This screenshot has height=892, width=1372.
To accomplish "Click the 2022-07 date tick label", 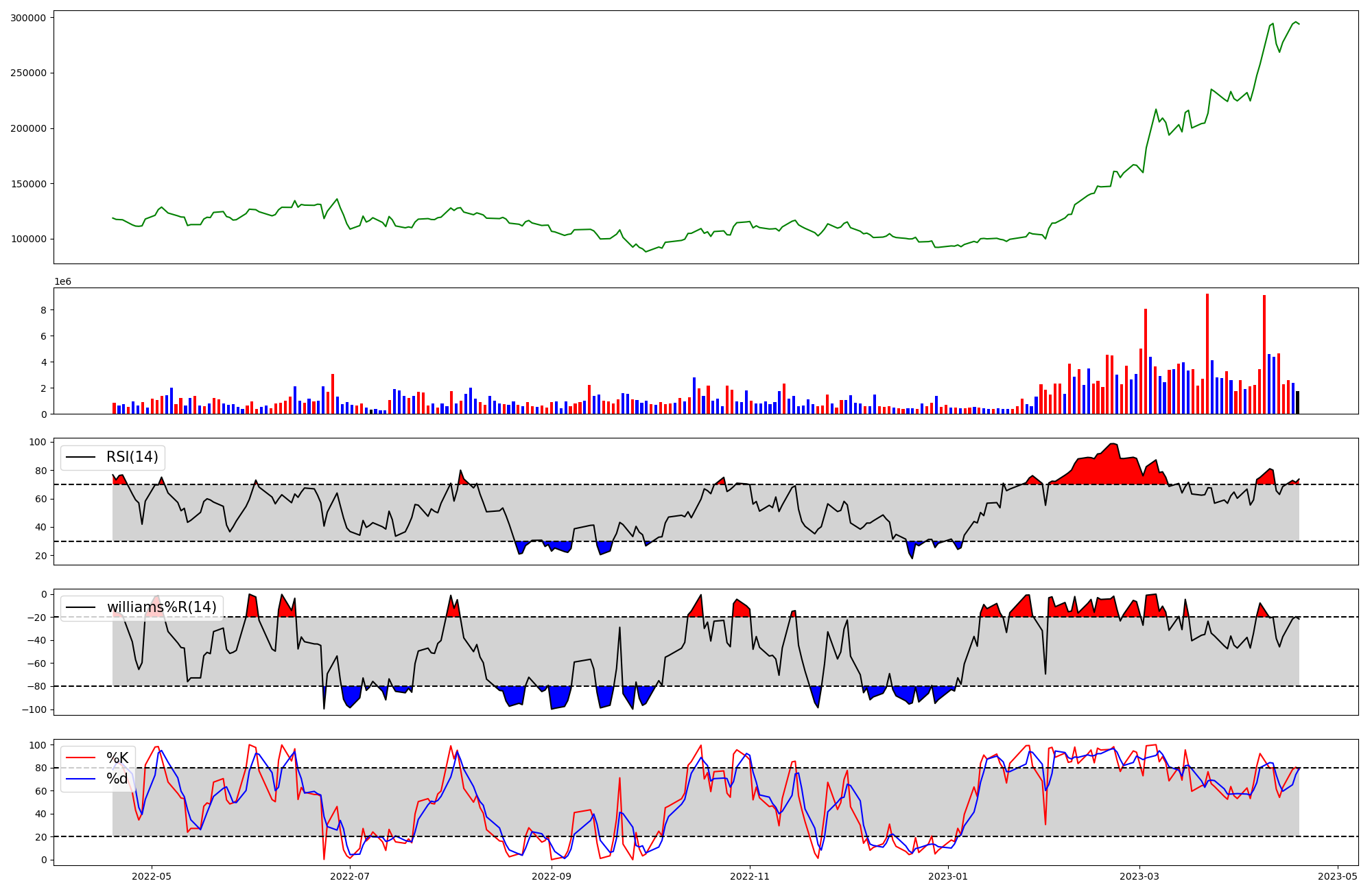I will pos(350,876).
